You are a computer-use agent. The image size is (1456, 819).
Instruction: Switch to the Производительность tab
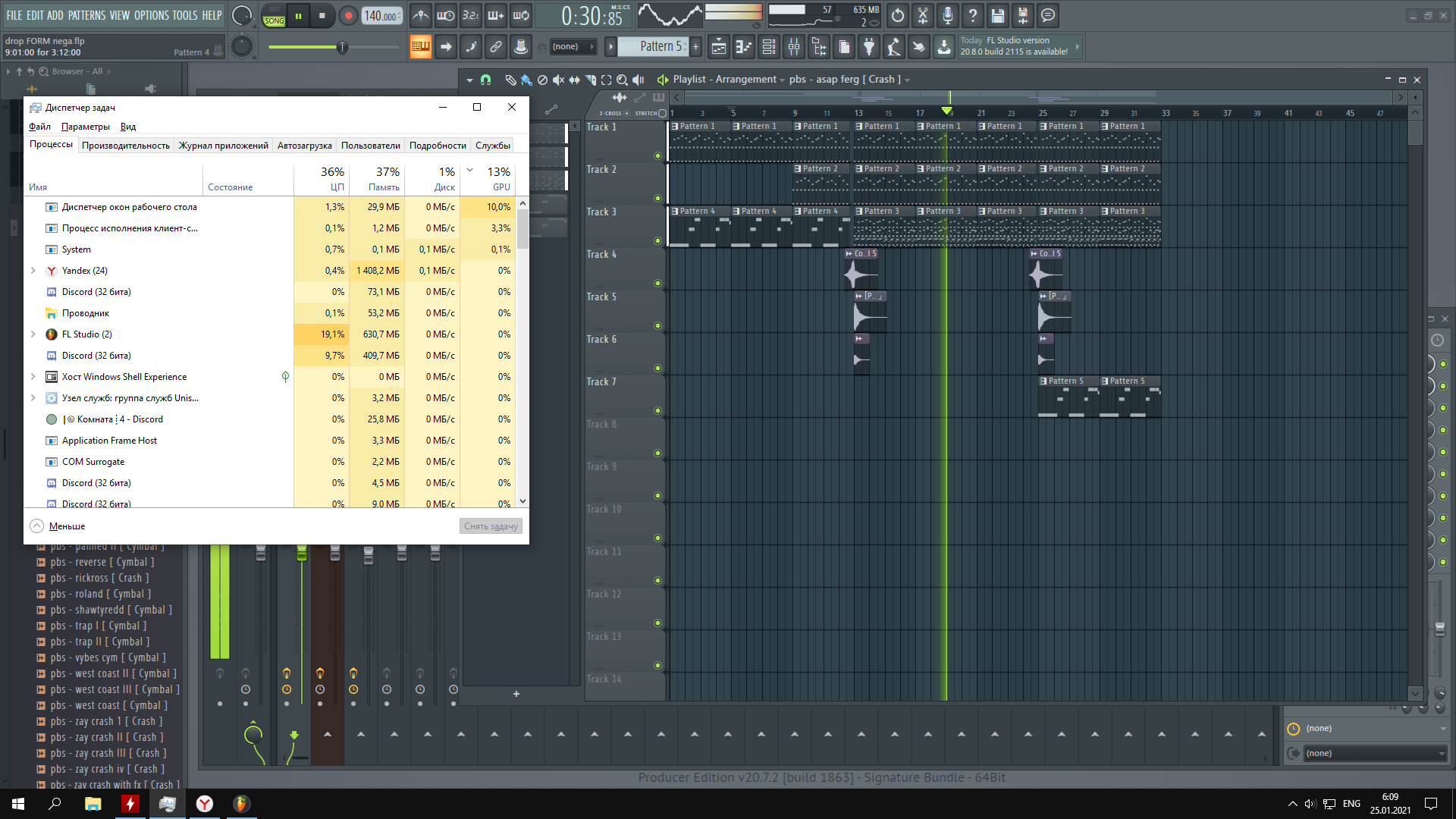click(x=125, y=146)
